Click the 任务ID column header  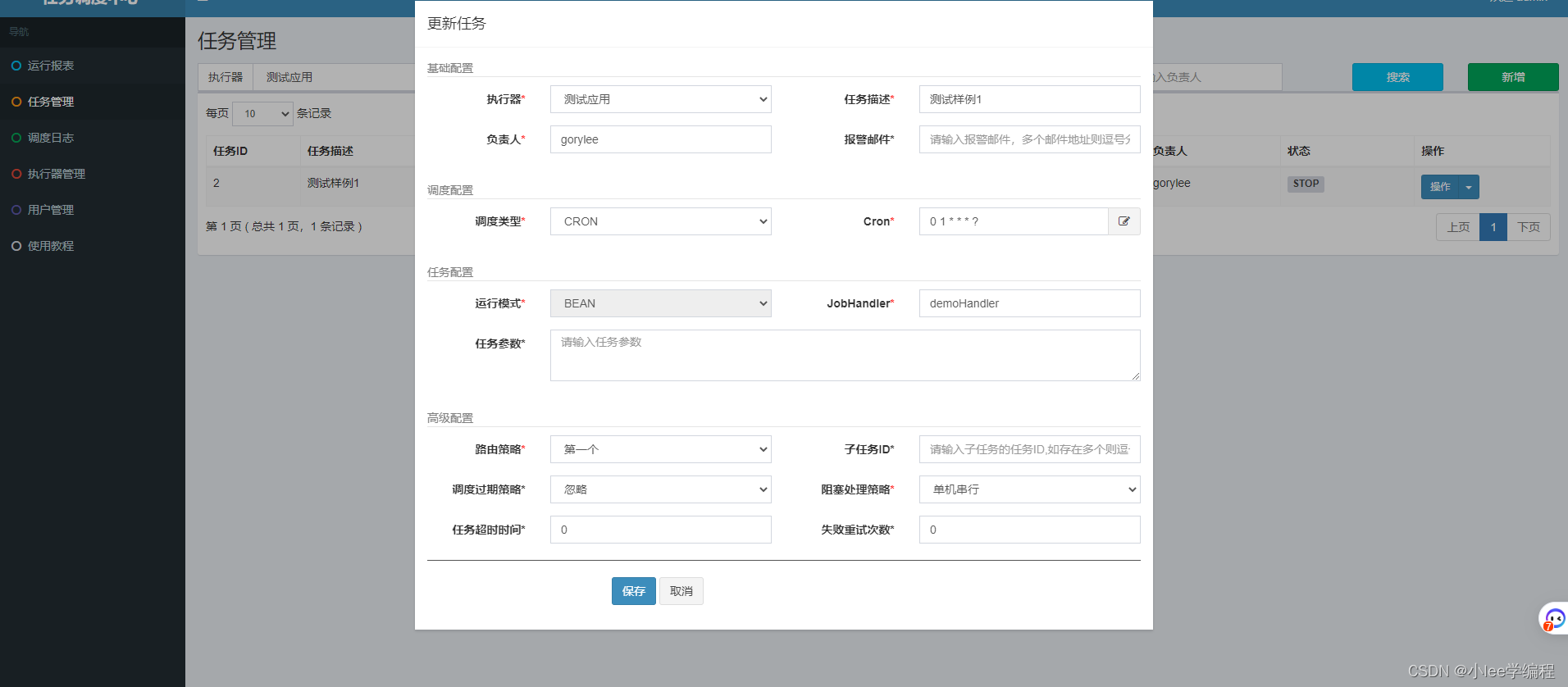230,151
